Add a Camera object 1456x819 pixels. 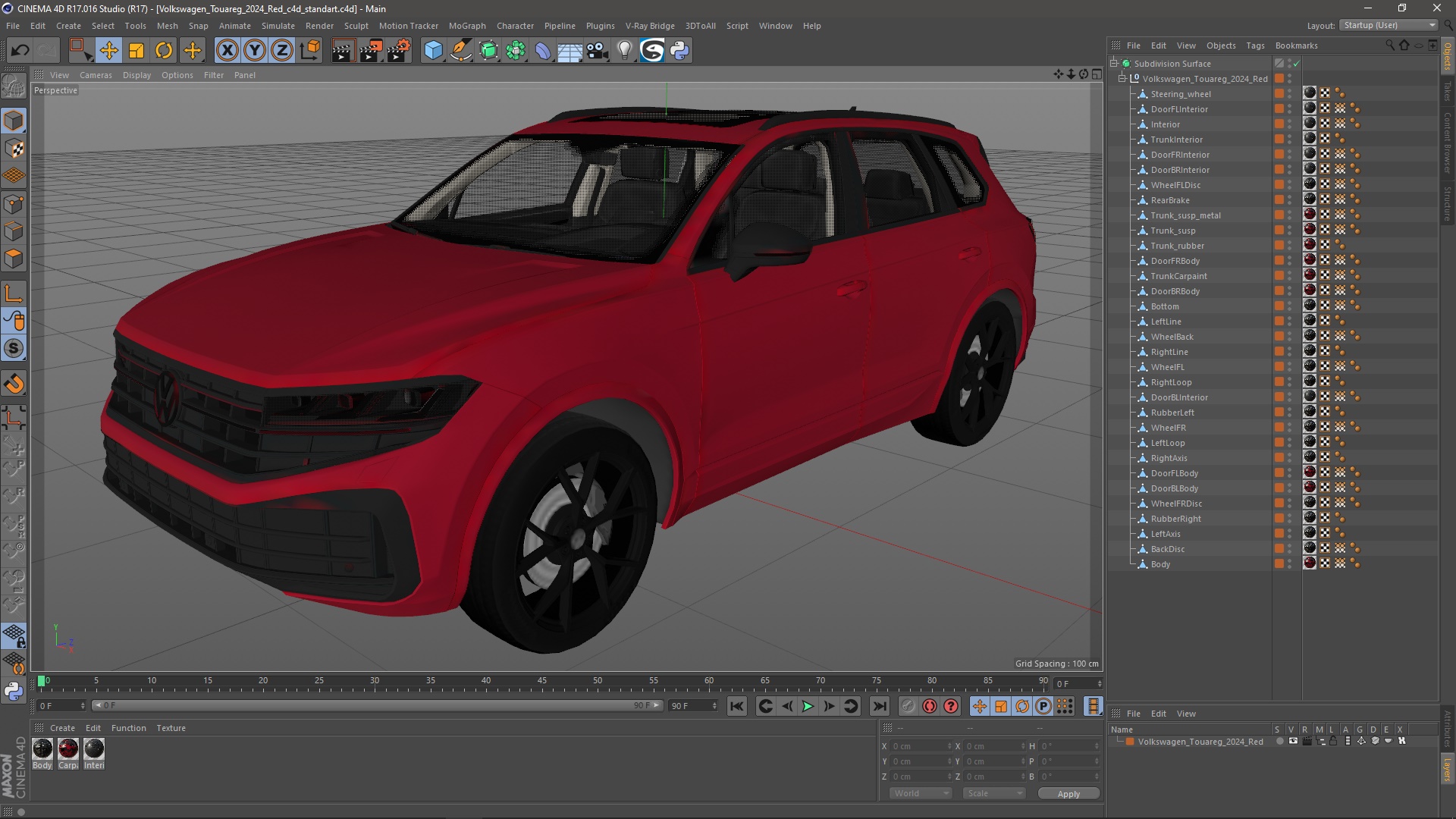[x=598, y=51]
